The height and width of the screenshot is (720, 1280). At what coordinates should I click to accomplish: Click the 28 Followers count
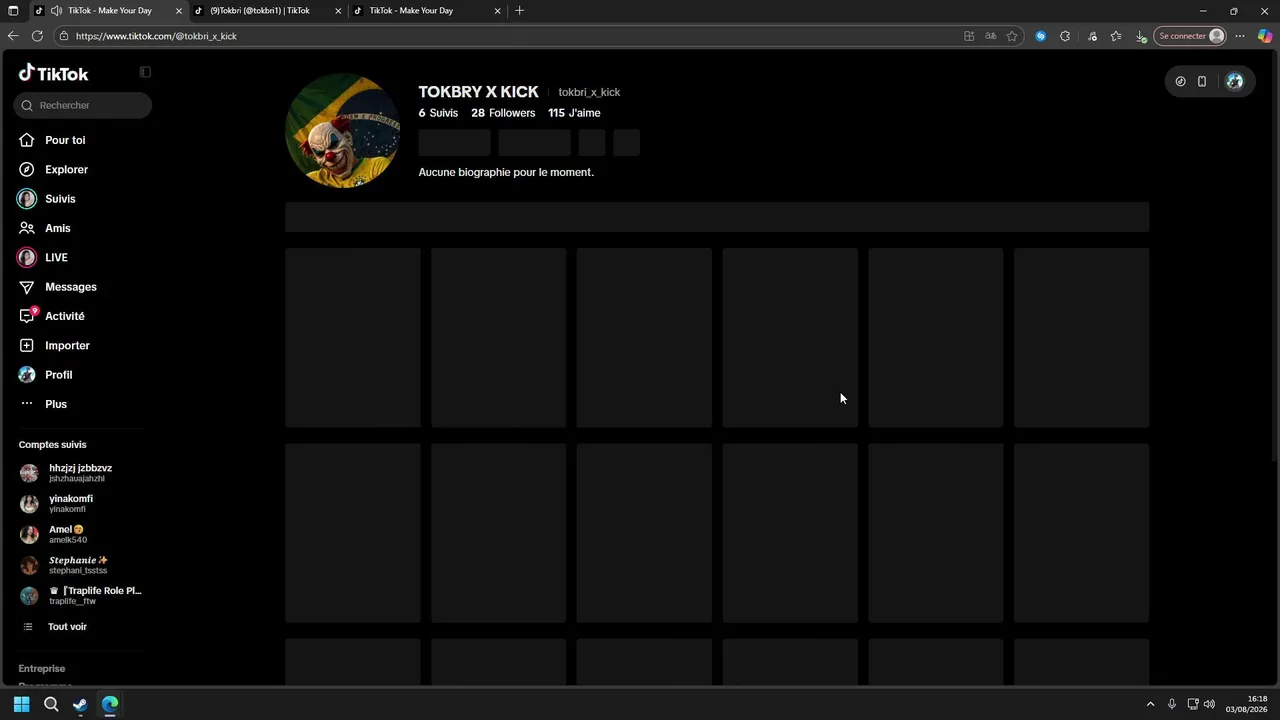(x=503, y=113)
